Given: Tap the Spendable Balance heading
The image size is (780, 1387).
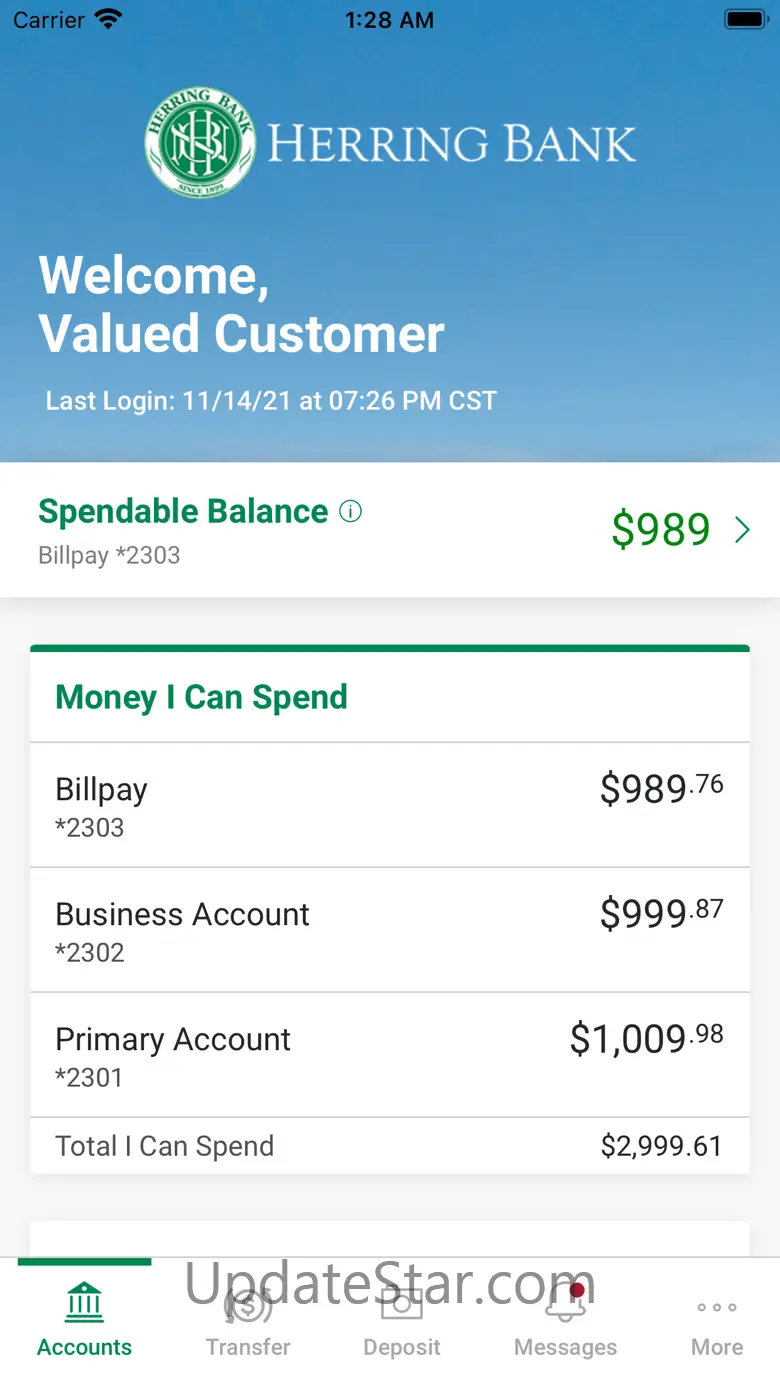Looking at the screenshot, I should (x=183, y=512).
